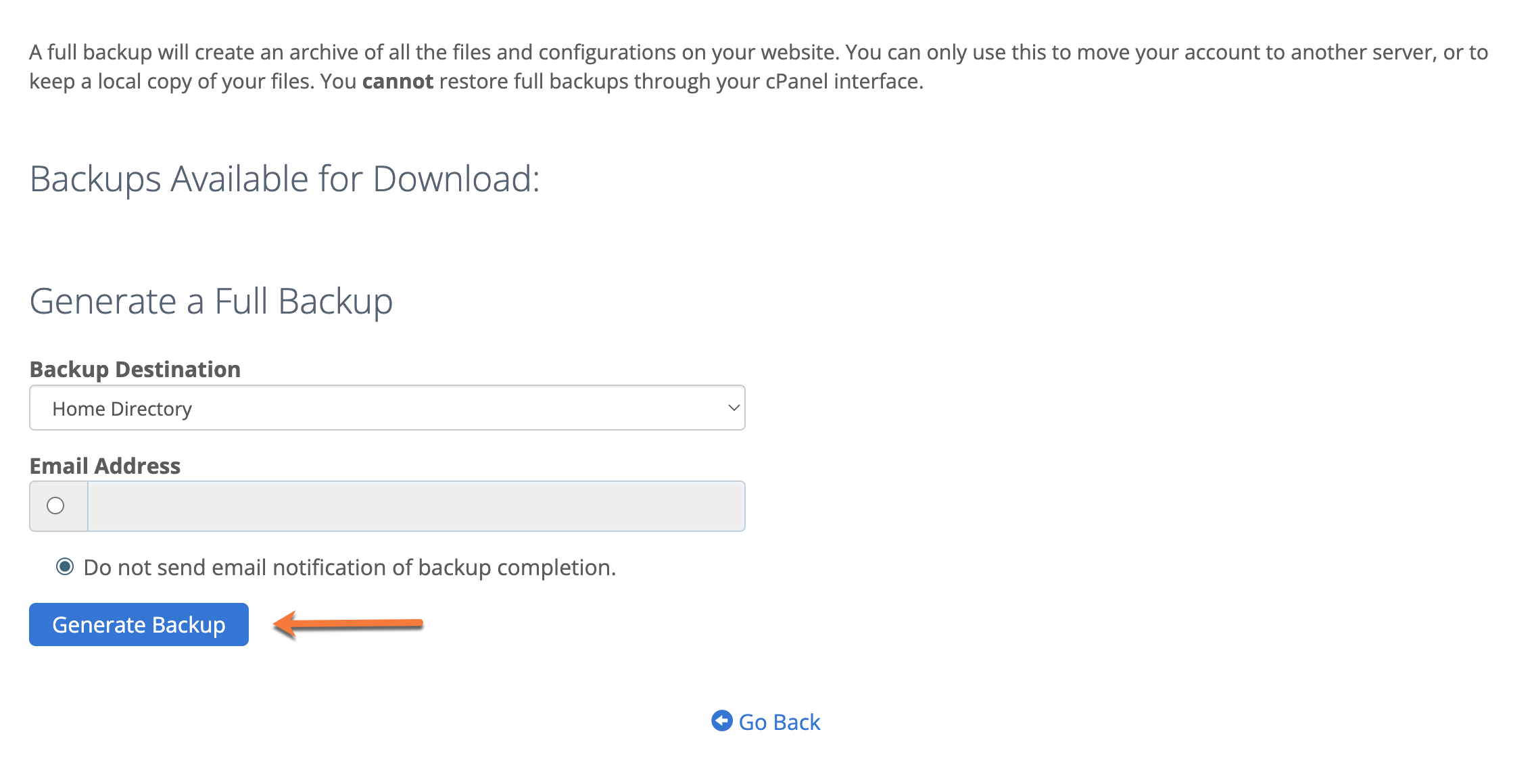Click the Backups Available for Download heading
1532x784 pixels.
coord(285,179)
